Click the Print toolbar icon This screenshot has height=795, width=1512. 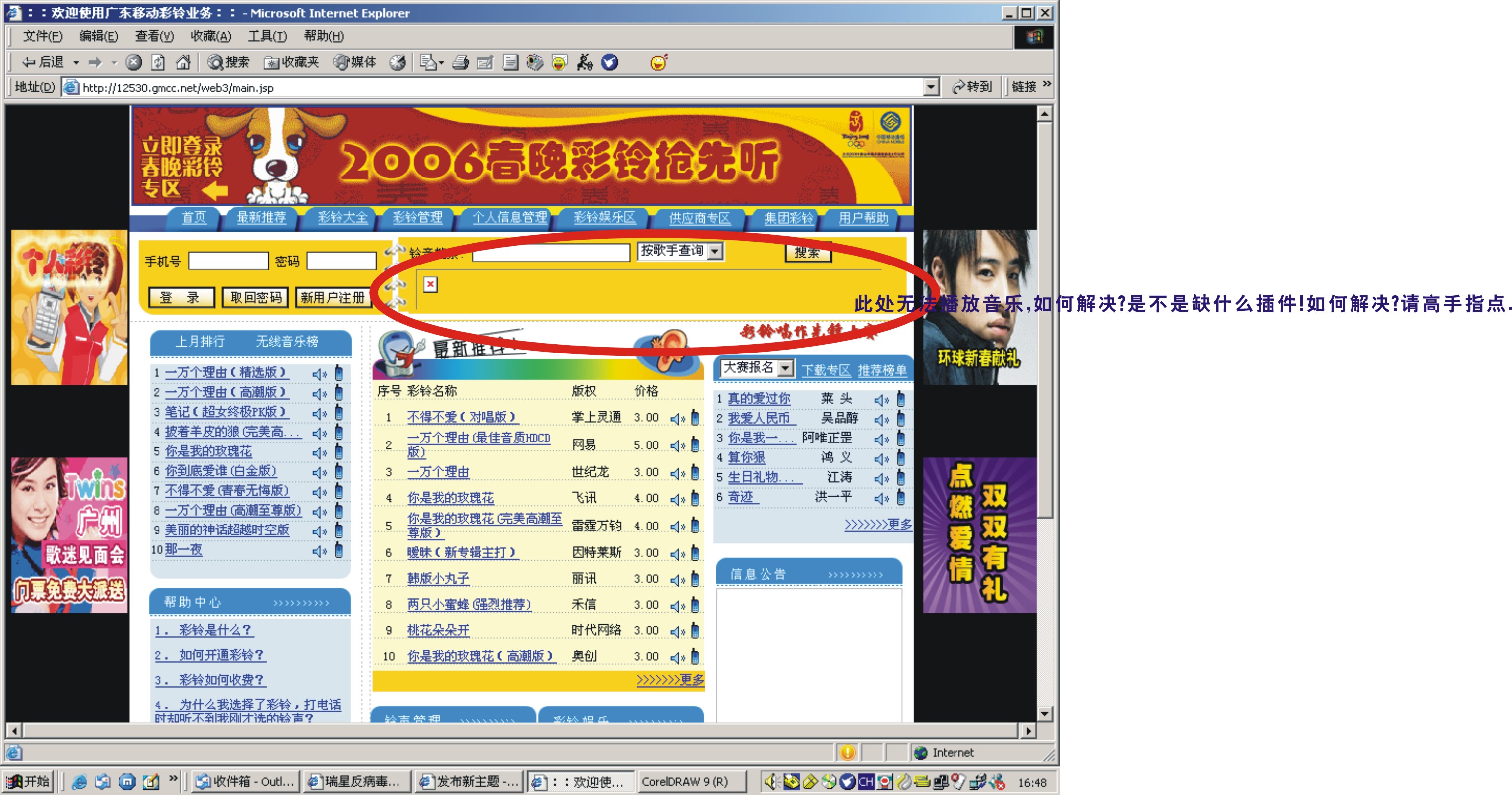pyautogui.click(x=461, y=62)
